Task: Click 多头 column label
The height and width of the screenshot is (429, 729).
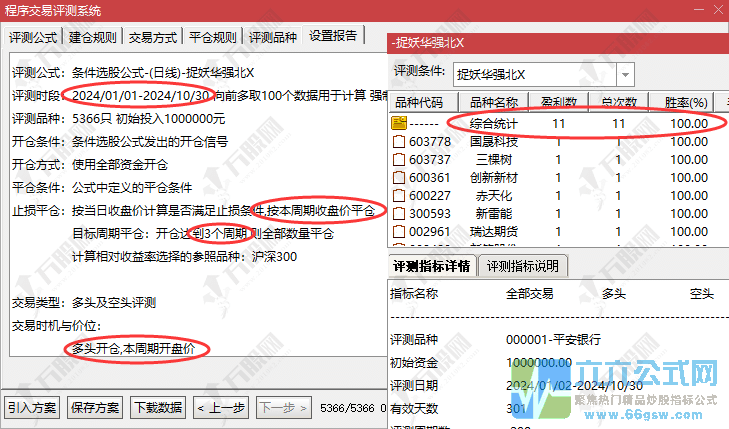Action: pos(614,294)
